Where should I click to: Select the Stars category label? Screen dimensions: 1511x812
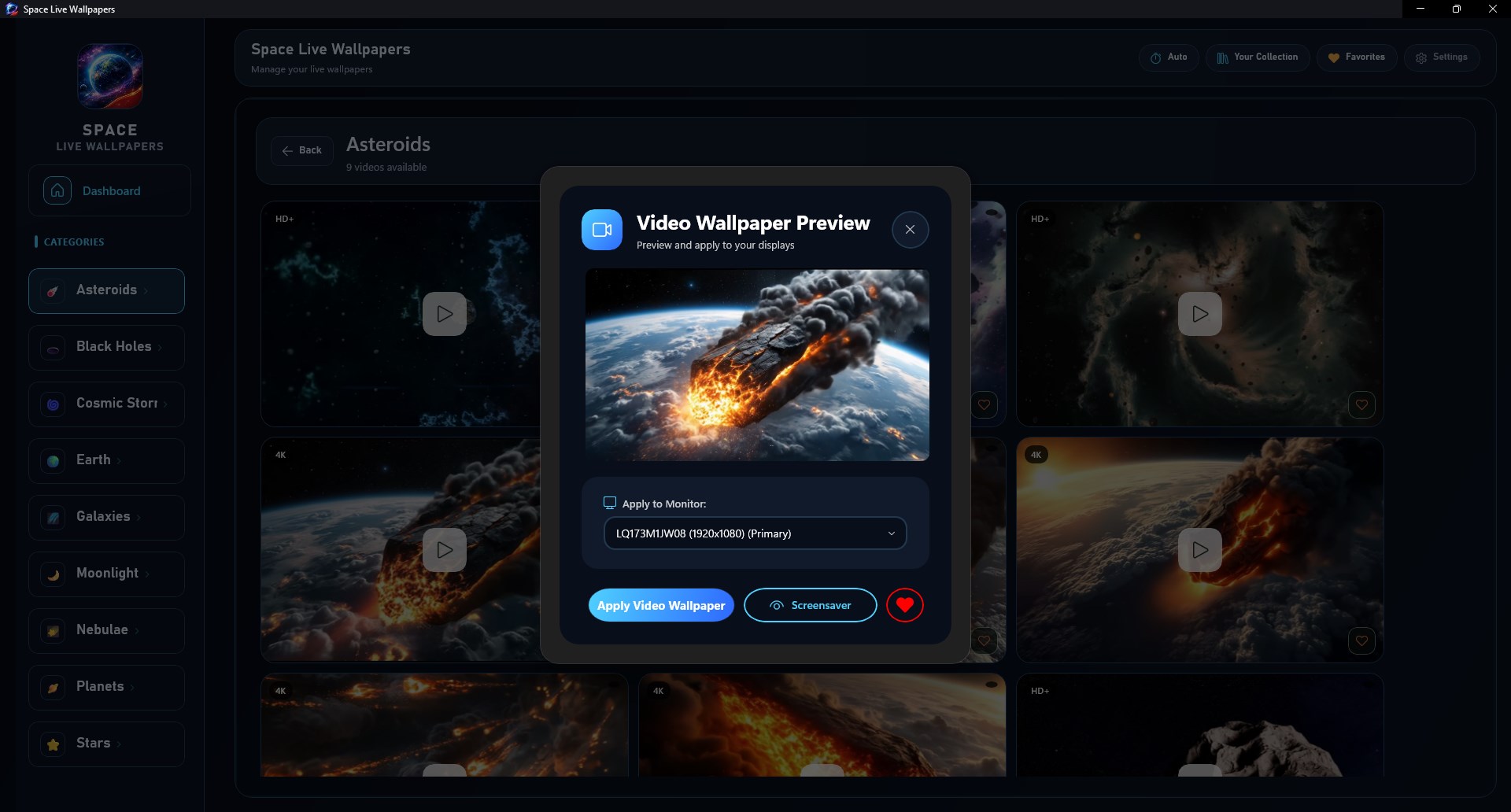pyautogui.click(x=93, y=743)
